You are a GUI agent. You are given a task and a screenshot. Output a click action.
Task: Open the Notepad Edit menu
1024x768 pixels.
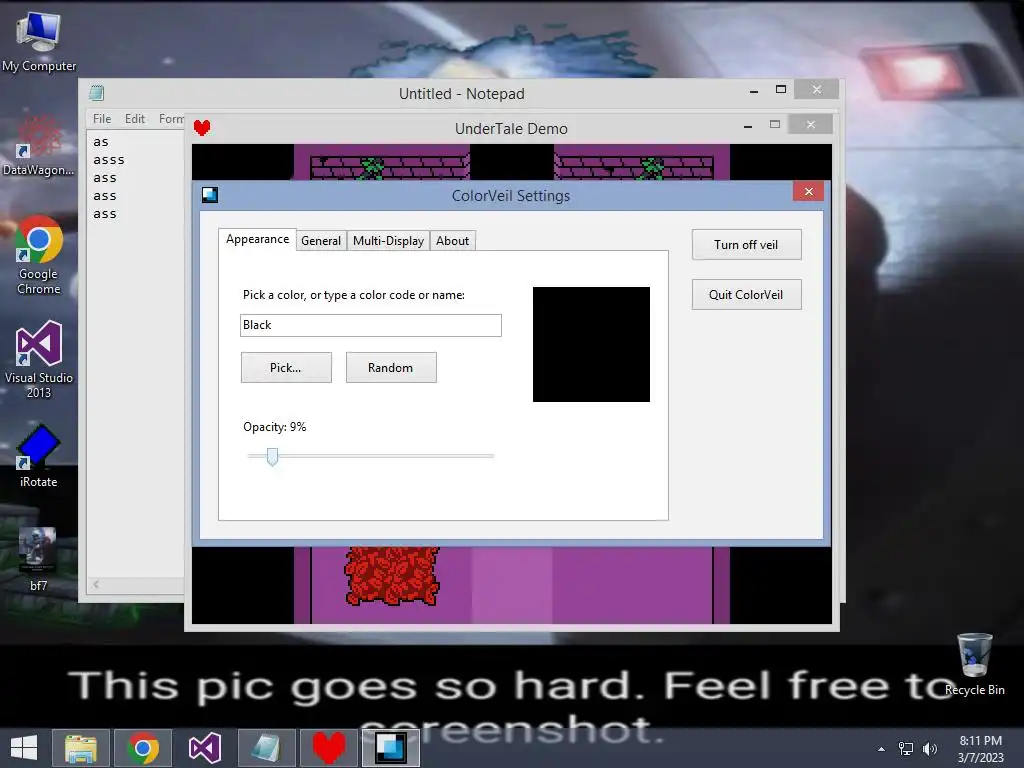pyautogui.click(x=135, y=119)
